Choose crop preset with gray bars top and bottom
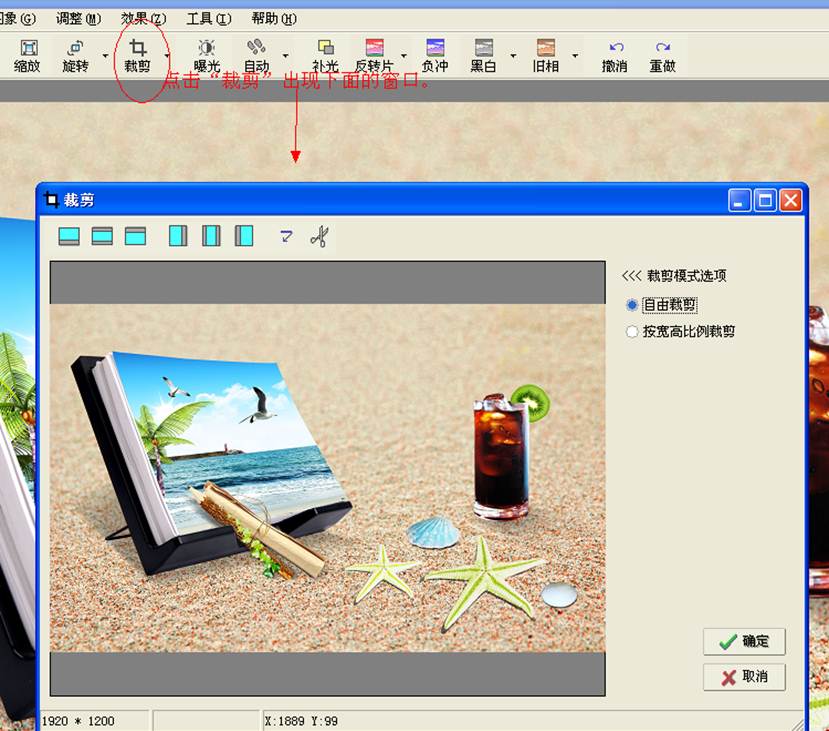 102,236
